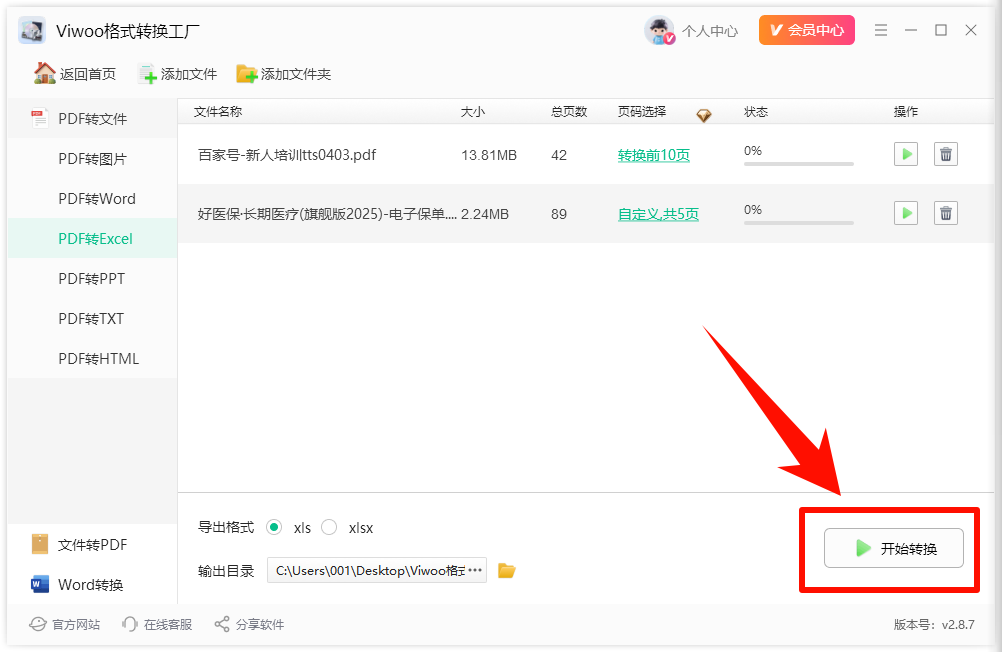This screenshot has width=1002, height=652.
Task: Click 分享软件 to share software
Action: click(249, 625)
